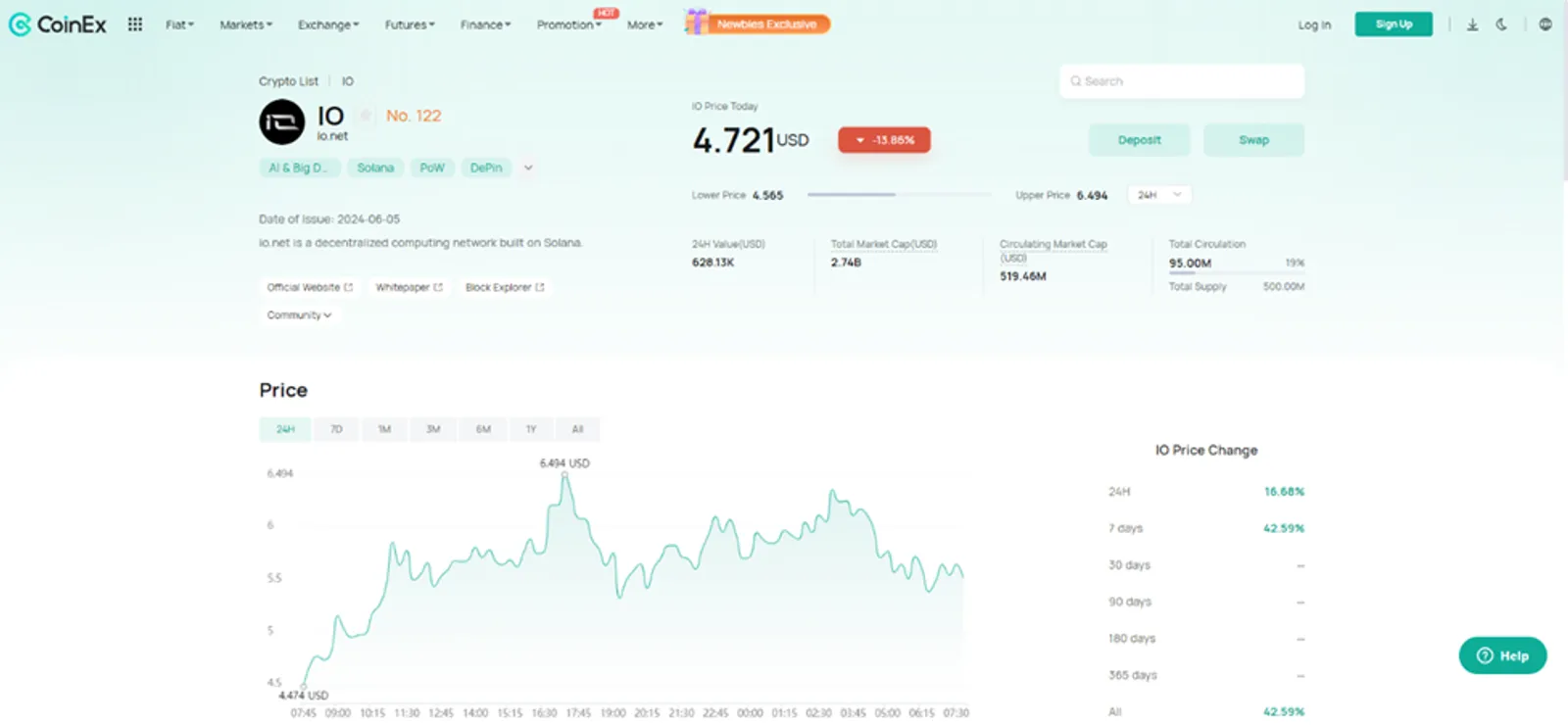Click the No. 122 rank text
Image resolution: width=1568 pixels, height=725 pixels.
[414, 116]
